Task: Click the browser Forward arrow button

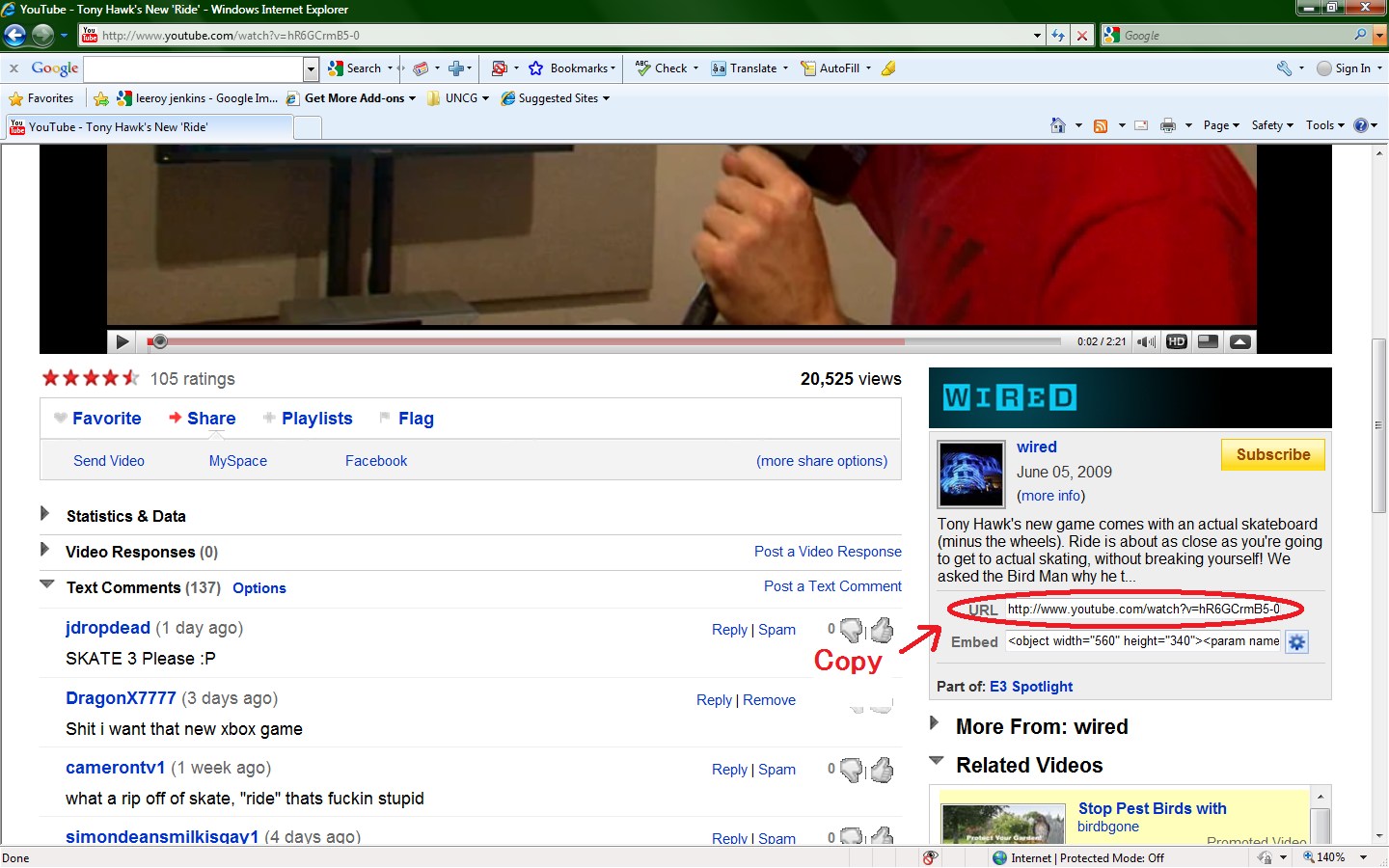Action: point(42,36)
